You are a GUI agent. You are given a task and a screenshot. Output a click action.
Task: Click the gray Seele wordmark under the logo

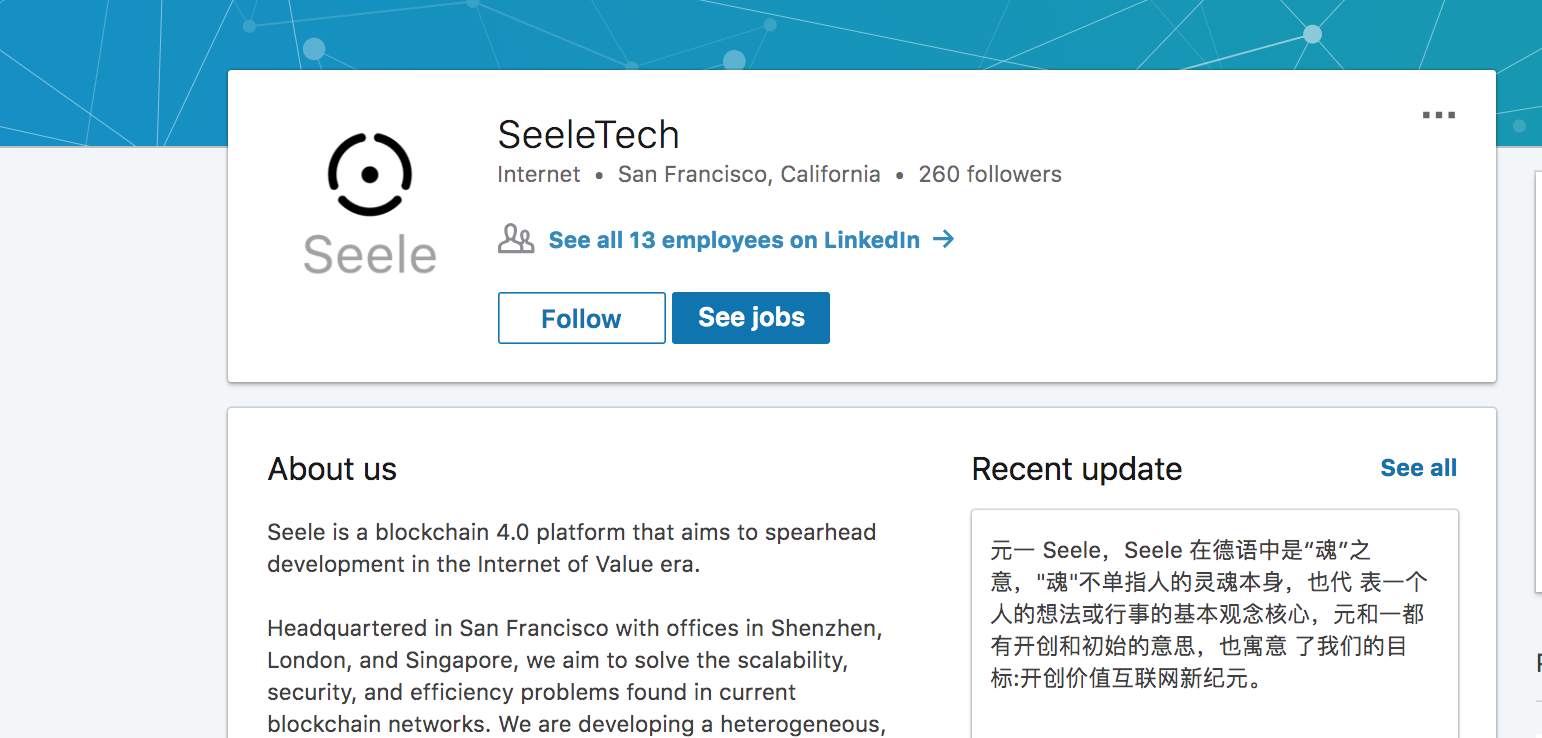370,255
